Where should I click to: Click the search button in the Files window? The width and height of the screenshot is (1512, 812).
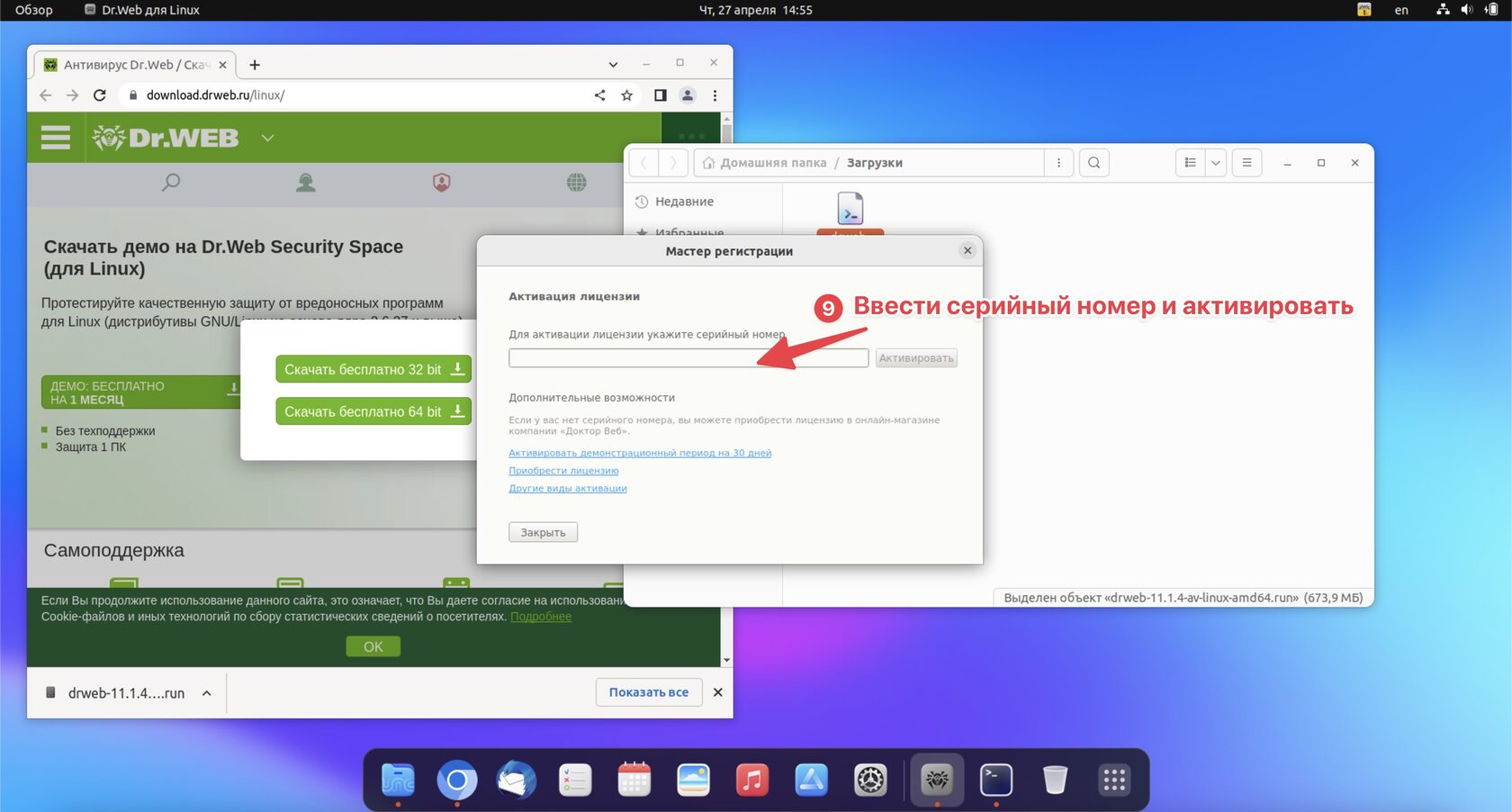pos(1093,163)
